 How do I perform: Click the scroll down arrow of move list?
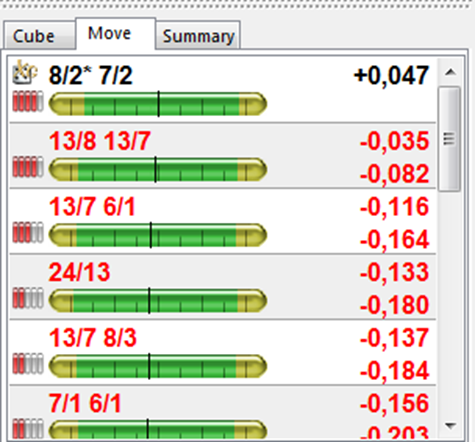(450, 425)
